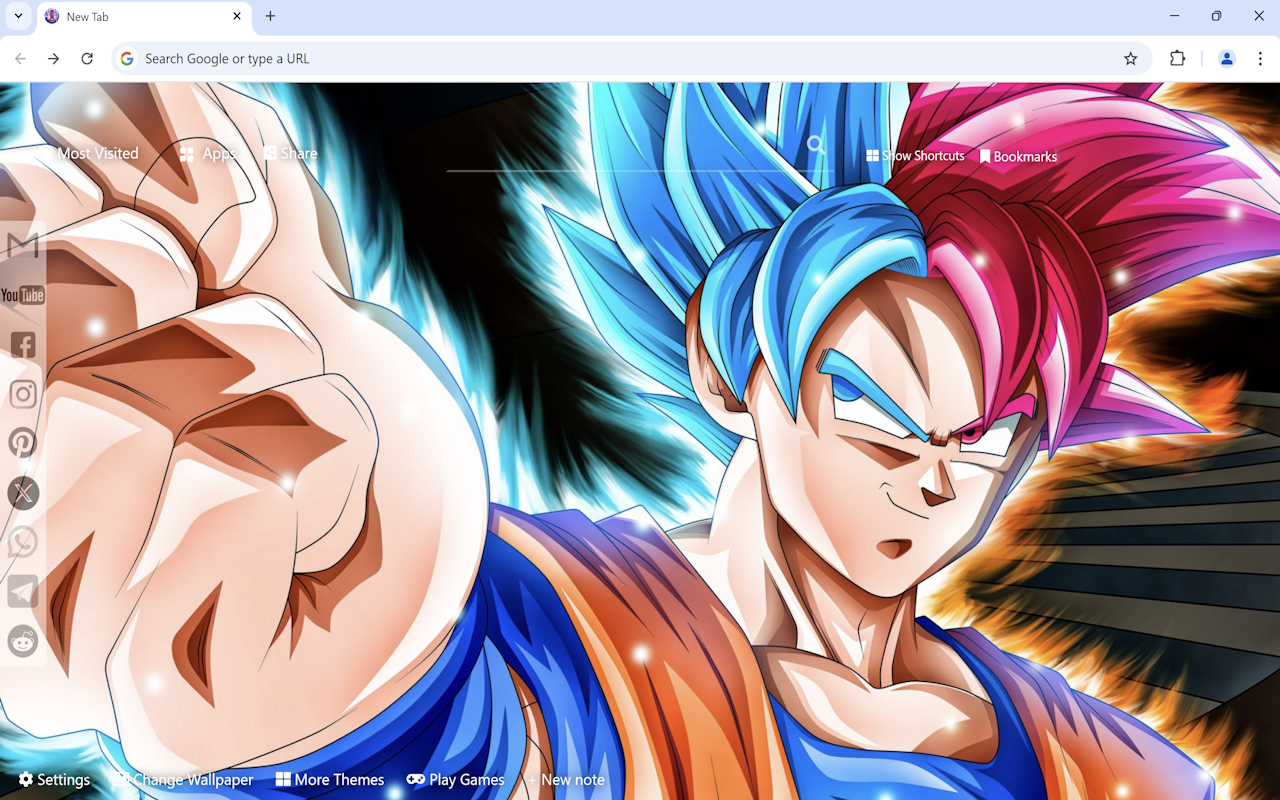Toggle Show Shortcuts on the new tab page
Viewport: 1280px width, 800px height.
[914, 155]
